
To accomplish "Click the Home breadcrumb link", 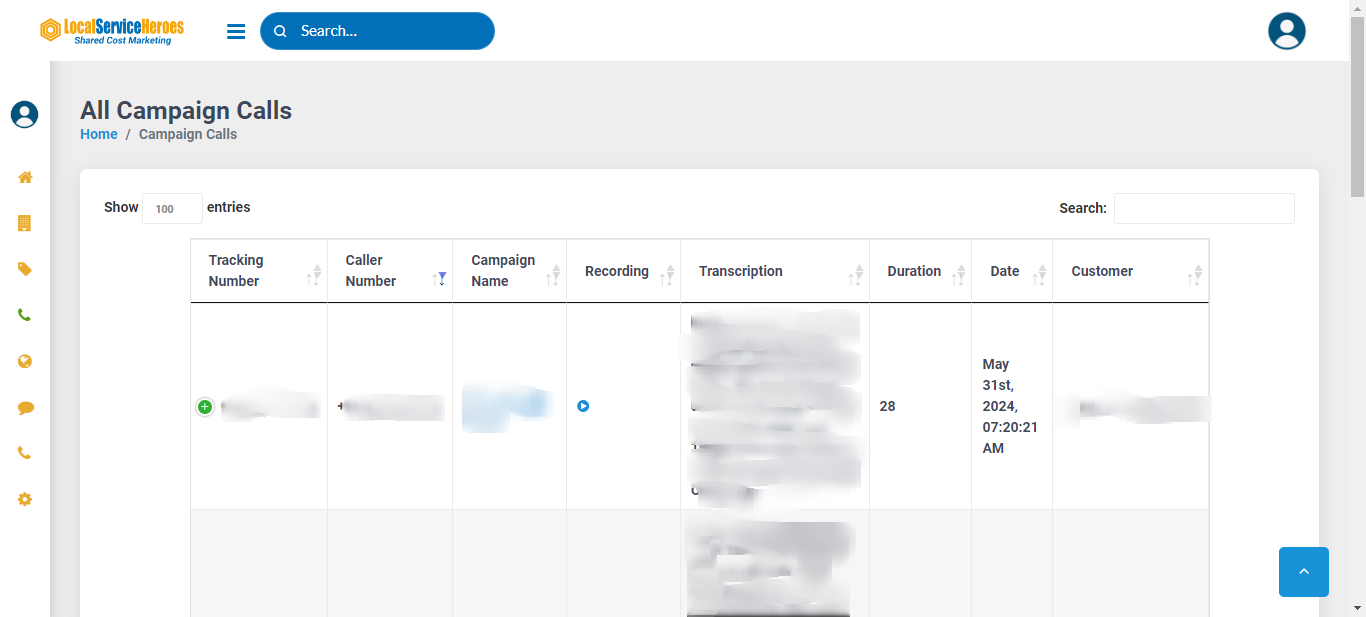I will point(99,134).
